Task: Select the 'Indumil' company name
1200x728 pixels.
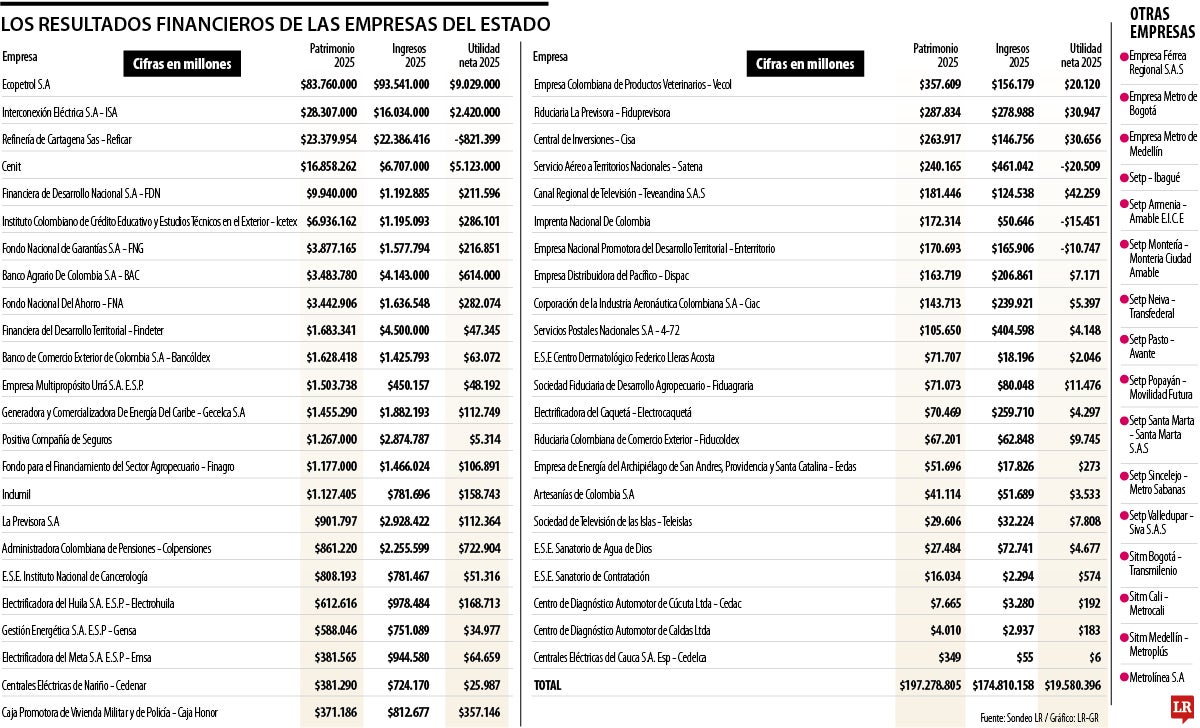Action: click(x=16, y=494)
